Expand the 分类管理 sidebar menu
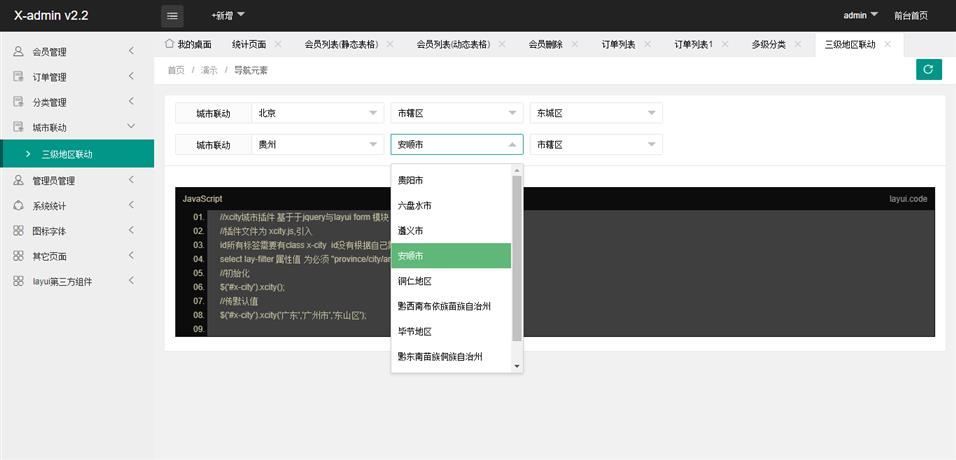 coord(131,102)
